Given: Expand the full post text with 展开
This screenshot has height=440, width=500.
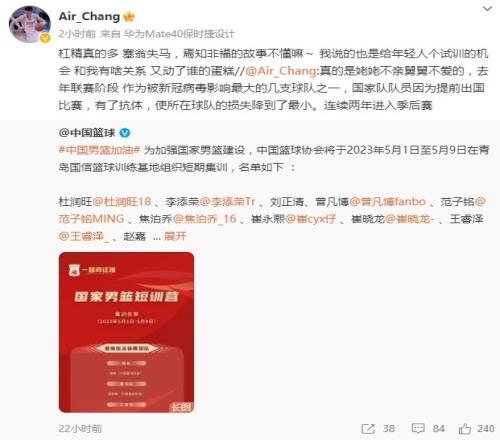Looking at the screenshot, I should pos(175,236).
